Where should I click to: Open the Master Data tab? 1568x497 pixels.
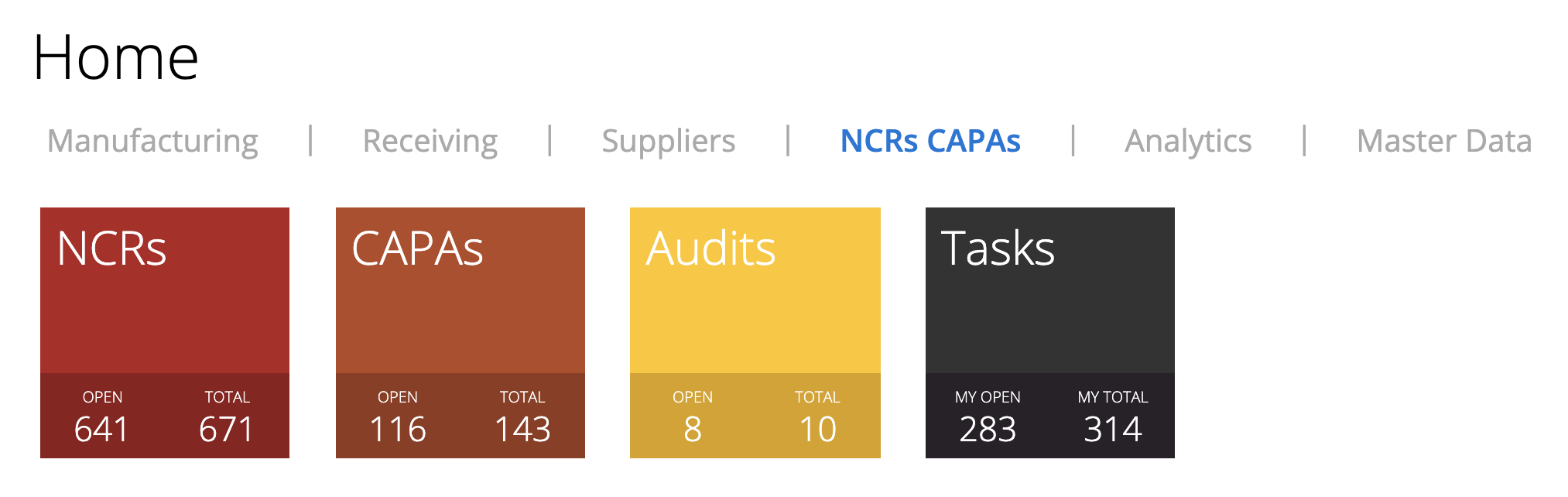(x=1443, y=141)
